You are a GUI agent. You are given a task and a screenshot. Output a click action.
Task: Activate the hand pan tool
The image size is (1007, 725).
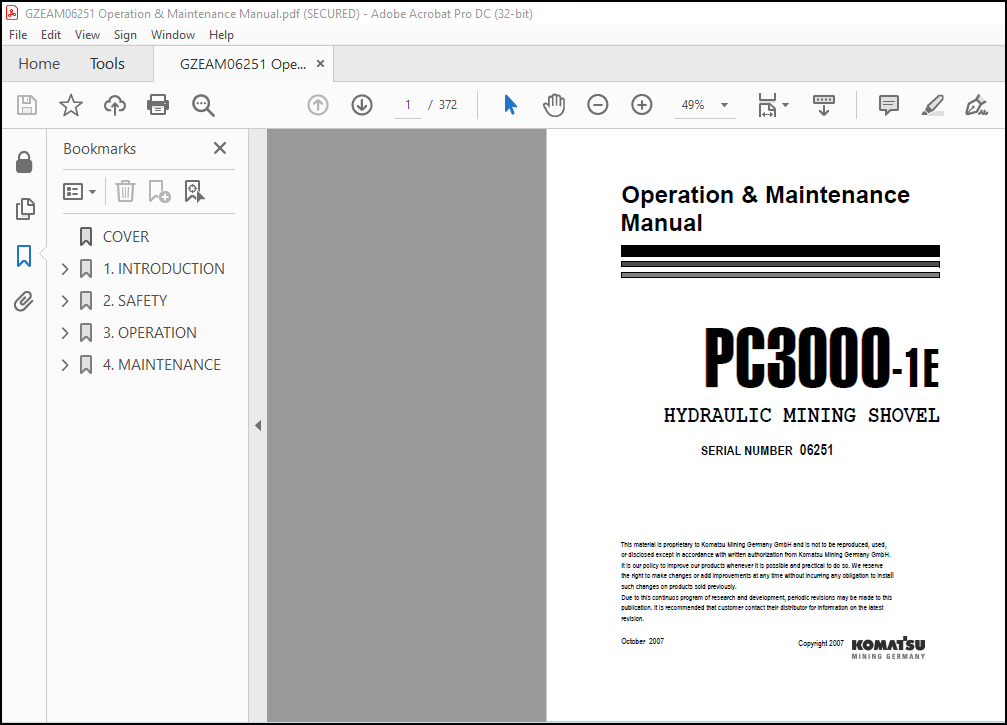[554, 105]
